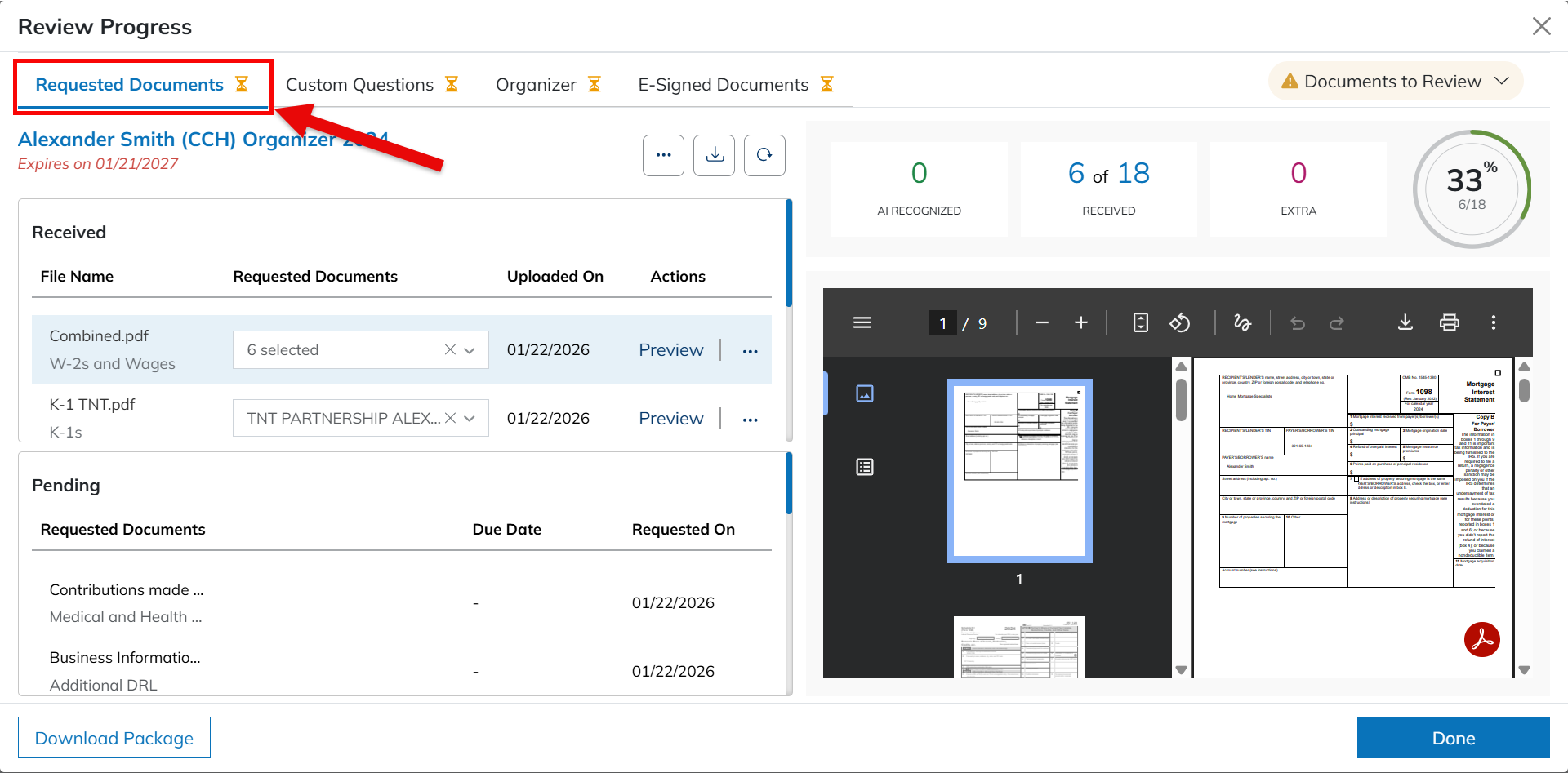1568x773 pixels.
Task: Switch to the E-Signed Documents tab
Action: coord(735,85)
